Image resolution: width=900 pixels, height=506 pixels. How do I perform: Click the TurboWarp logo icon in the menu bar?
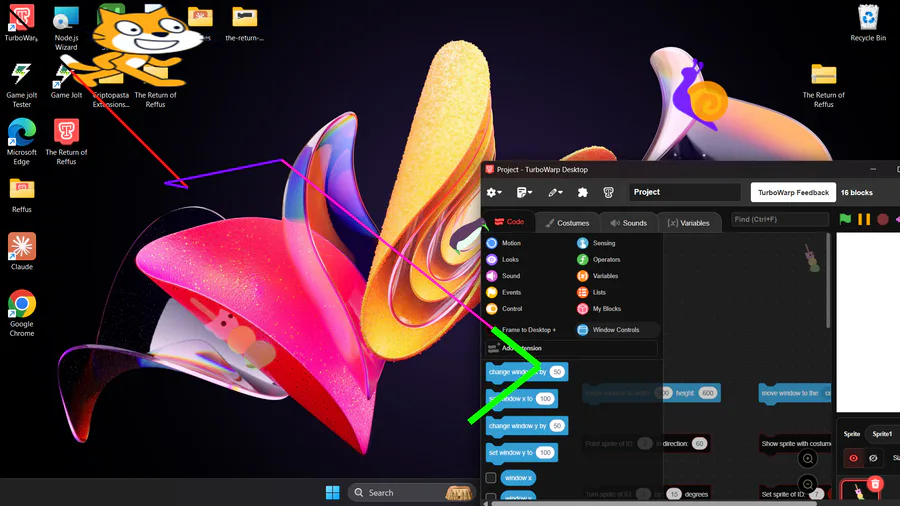[x=608, y=192]
